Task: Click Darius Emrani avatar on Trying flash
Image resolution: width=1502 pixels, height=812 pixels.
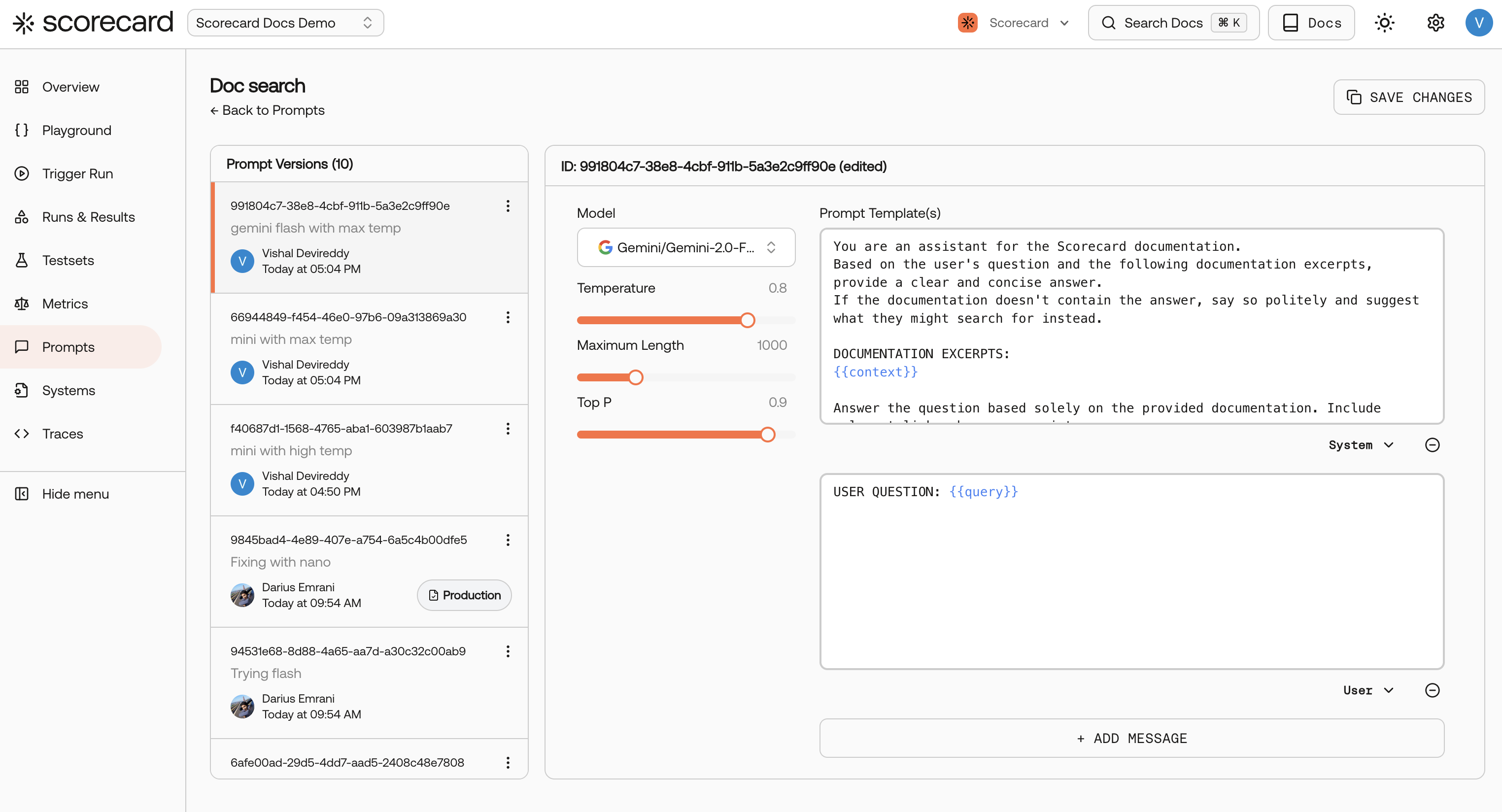Action: pyautogui.click(x=242, y=707)
